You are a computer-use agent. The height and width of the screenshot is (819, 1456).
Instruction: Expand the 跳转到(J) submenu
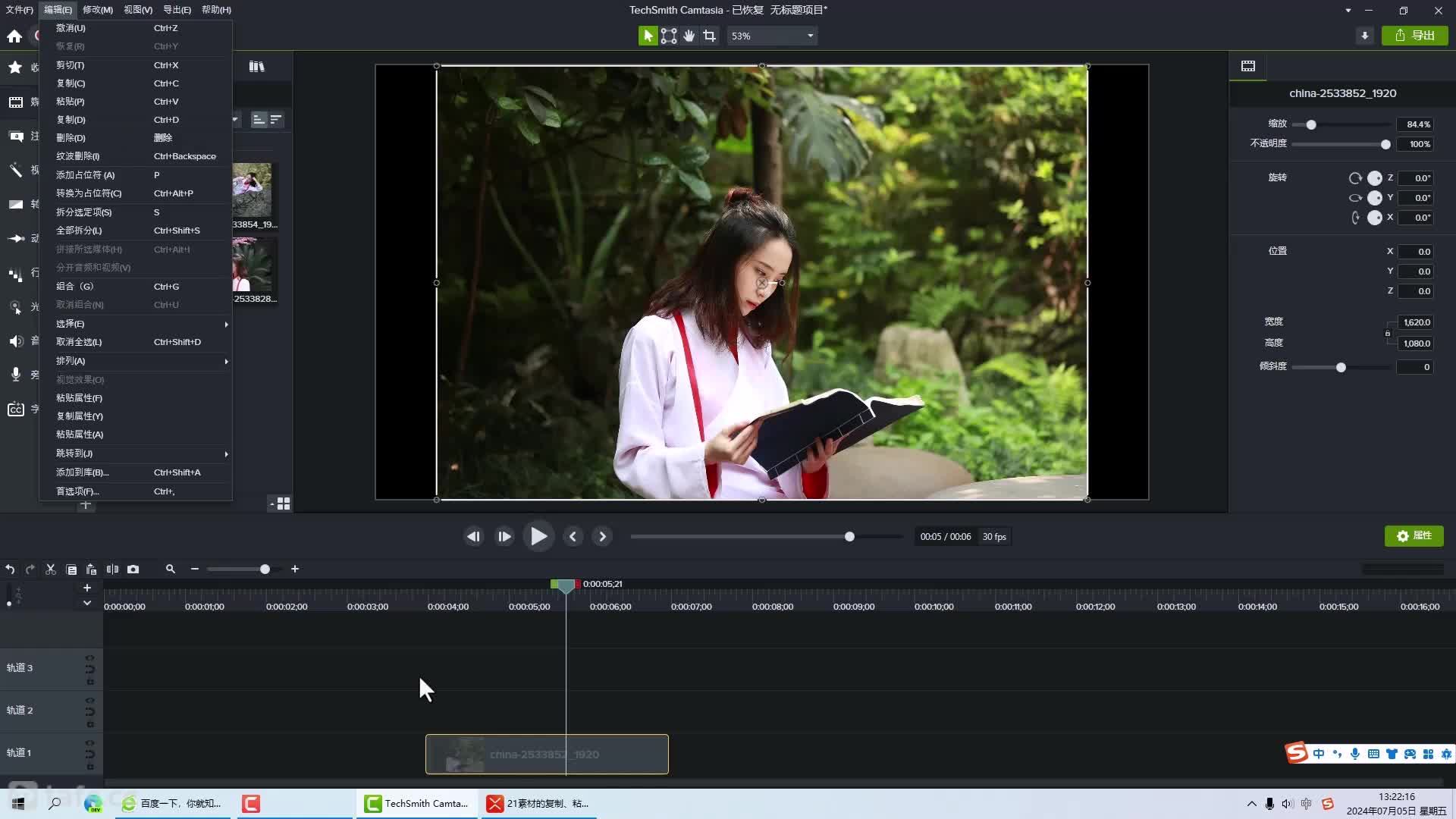click(x=136, y=453)
